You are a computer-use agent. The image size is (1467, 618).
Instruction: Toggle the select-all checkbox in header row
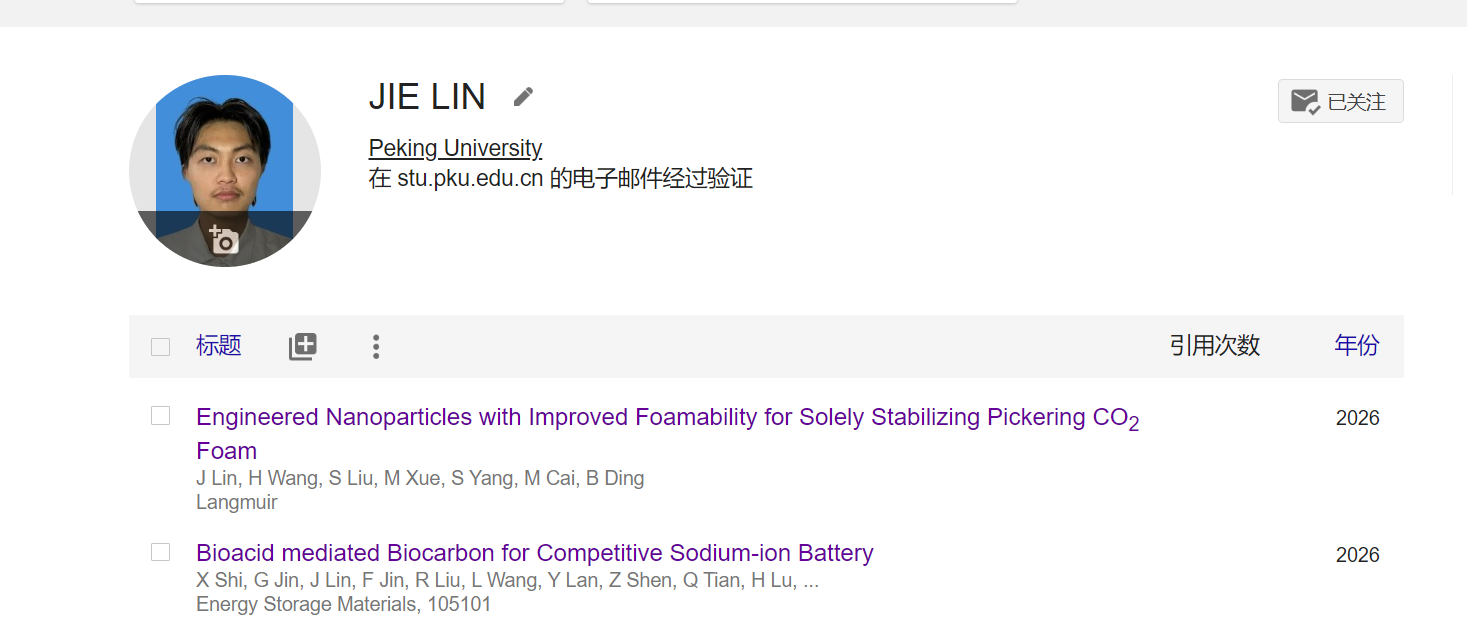pyautogui.click(x=160, y=347)
